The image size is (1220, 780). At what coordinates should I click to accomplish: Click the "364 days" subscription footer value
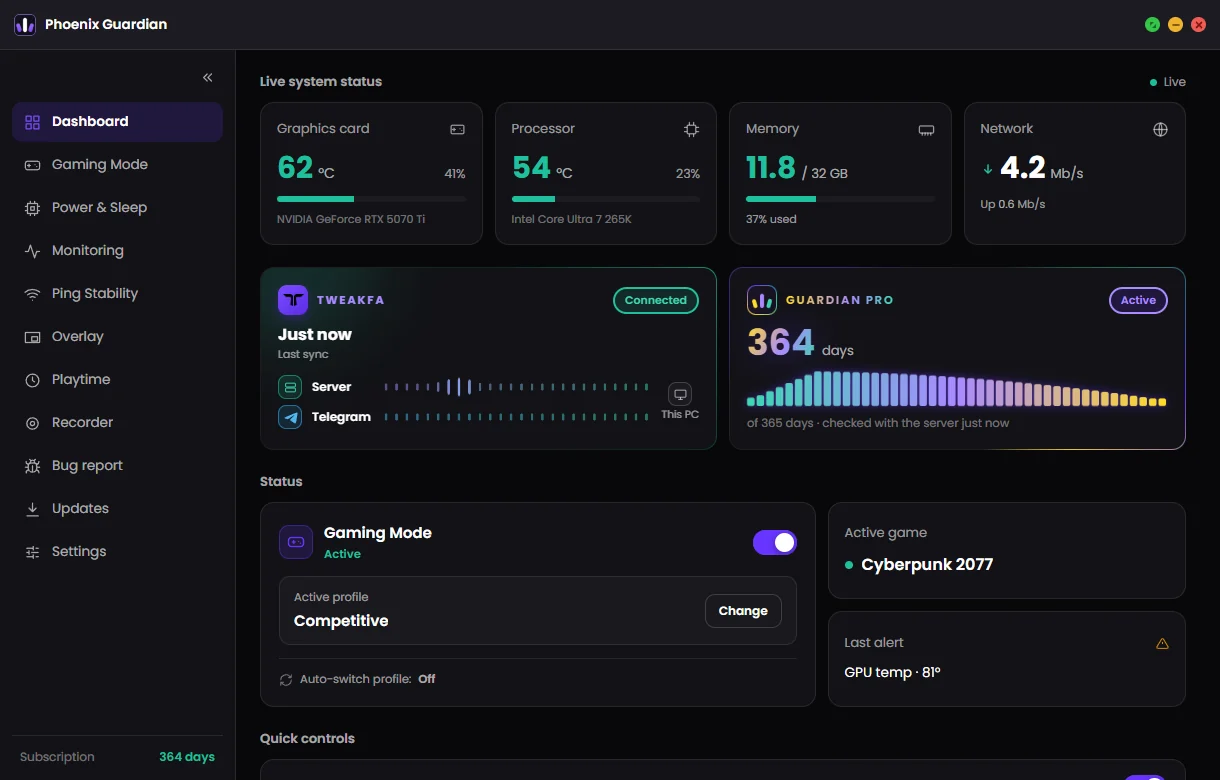point(187,757)
